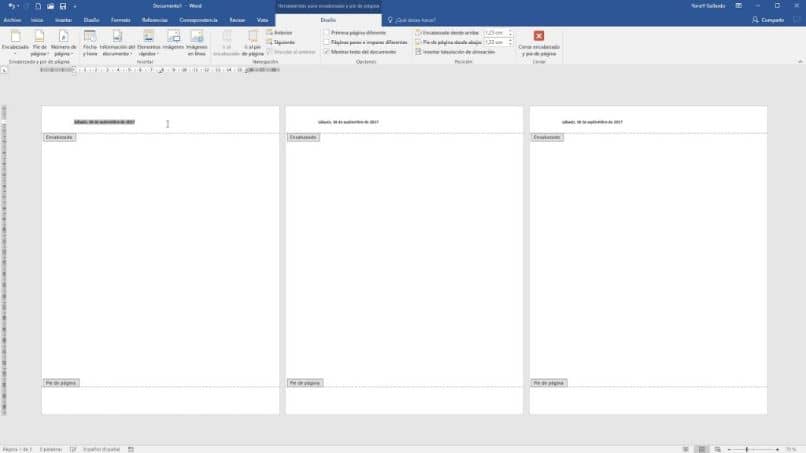Screen dimensions: 806x453
Task: Switch to Read Mode view icon
Action: pos(686,449)
